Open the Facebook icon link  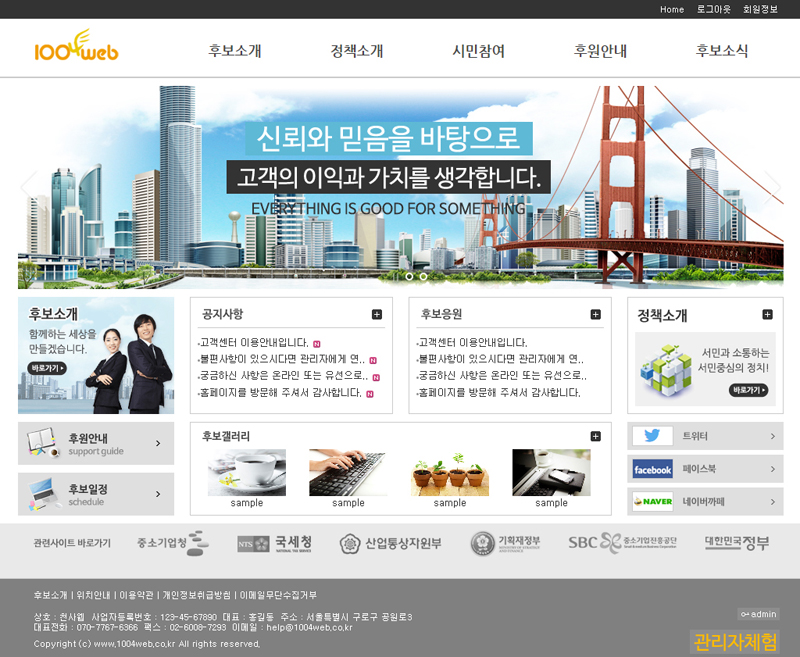(x=652, y=469)
